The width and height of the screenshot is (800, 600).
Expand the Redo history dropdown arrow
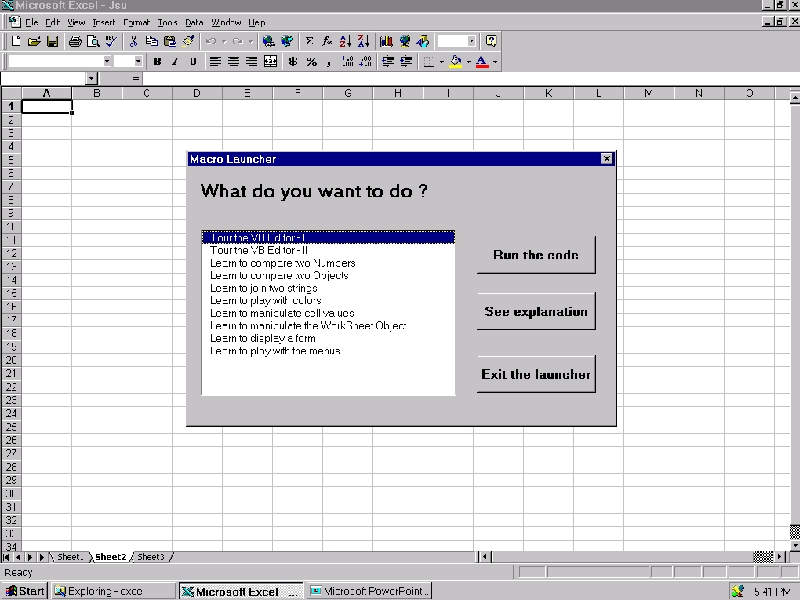point(251,41)
